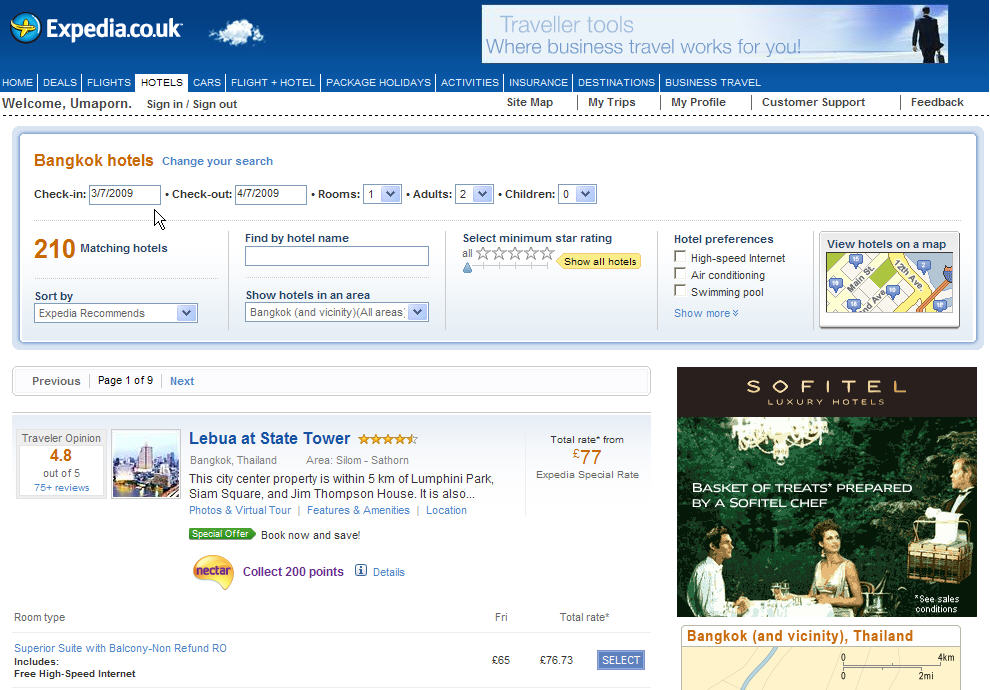990x690 pixels.
Task: Open the Rooms dropdown
Action: pos(382,194)
